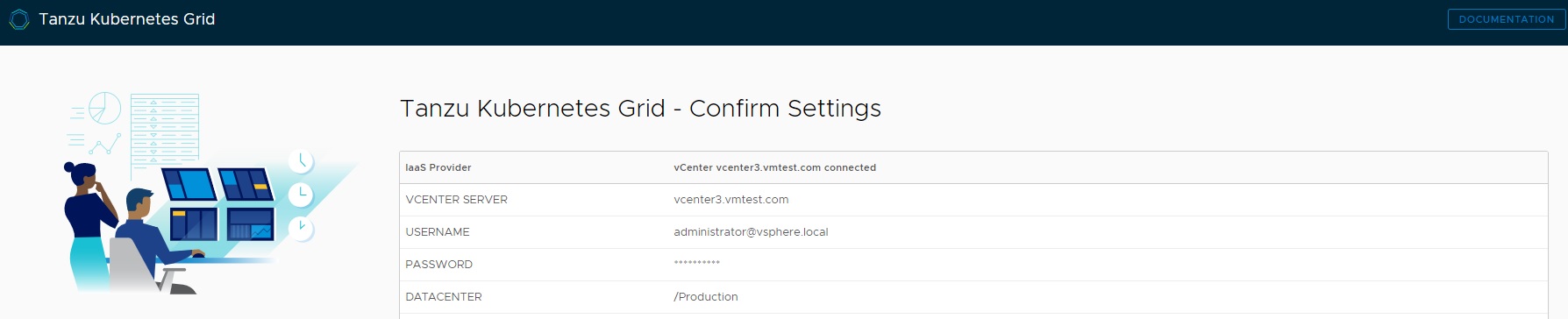
Task: Click the Confirm Settings page heading
Action: tap(640, 109)
